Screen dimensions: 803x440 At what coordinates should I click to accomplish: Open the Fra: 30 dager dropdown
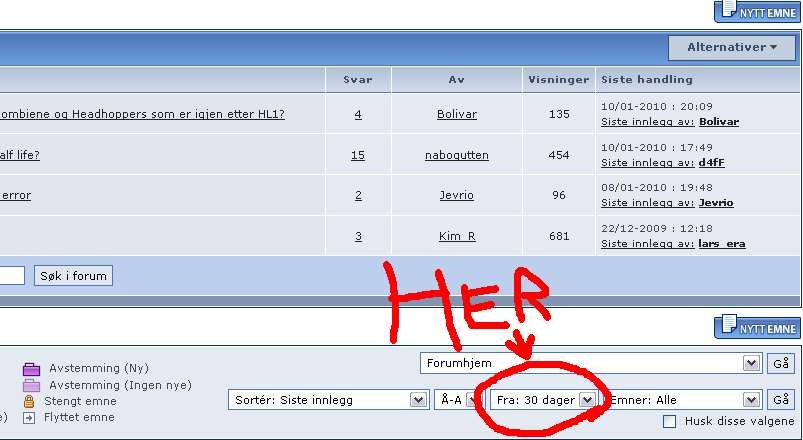point(544,400)
